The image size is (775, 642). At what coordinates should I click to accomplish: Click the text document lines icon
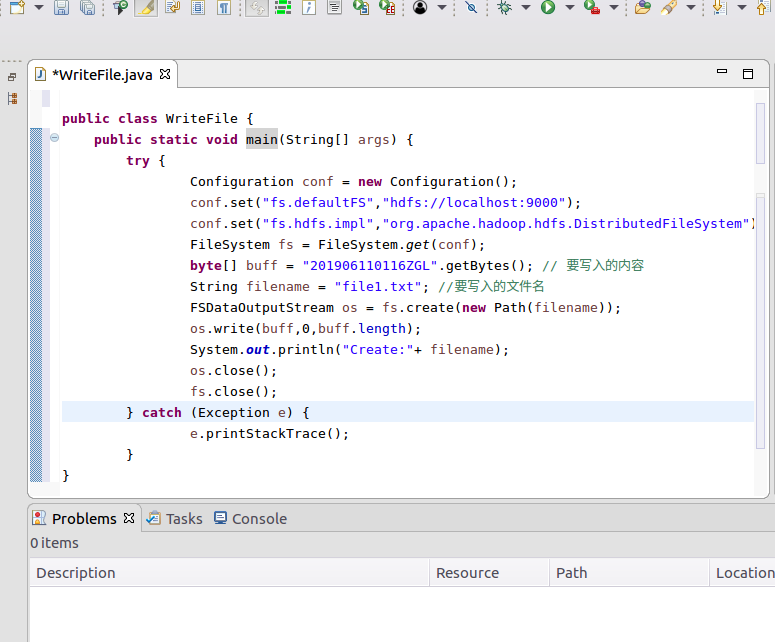pos(335,7)
